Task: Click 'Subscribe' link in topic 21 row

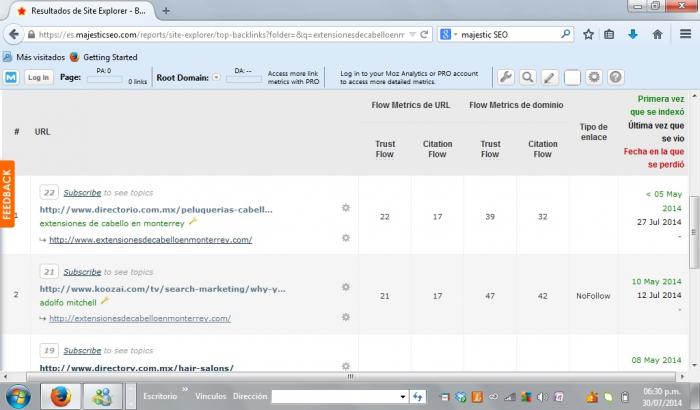Action: point(82,272)
